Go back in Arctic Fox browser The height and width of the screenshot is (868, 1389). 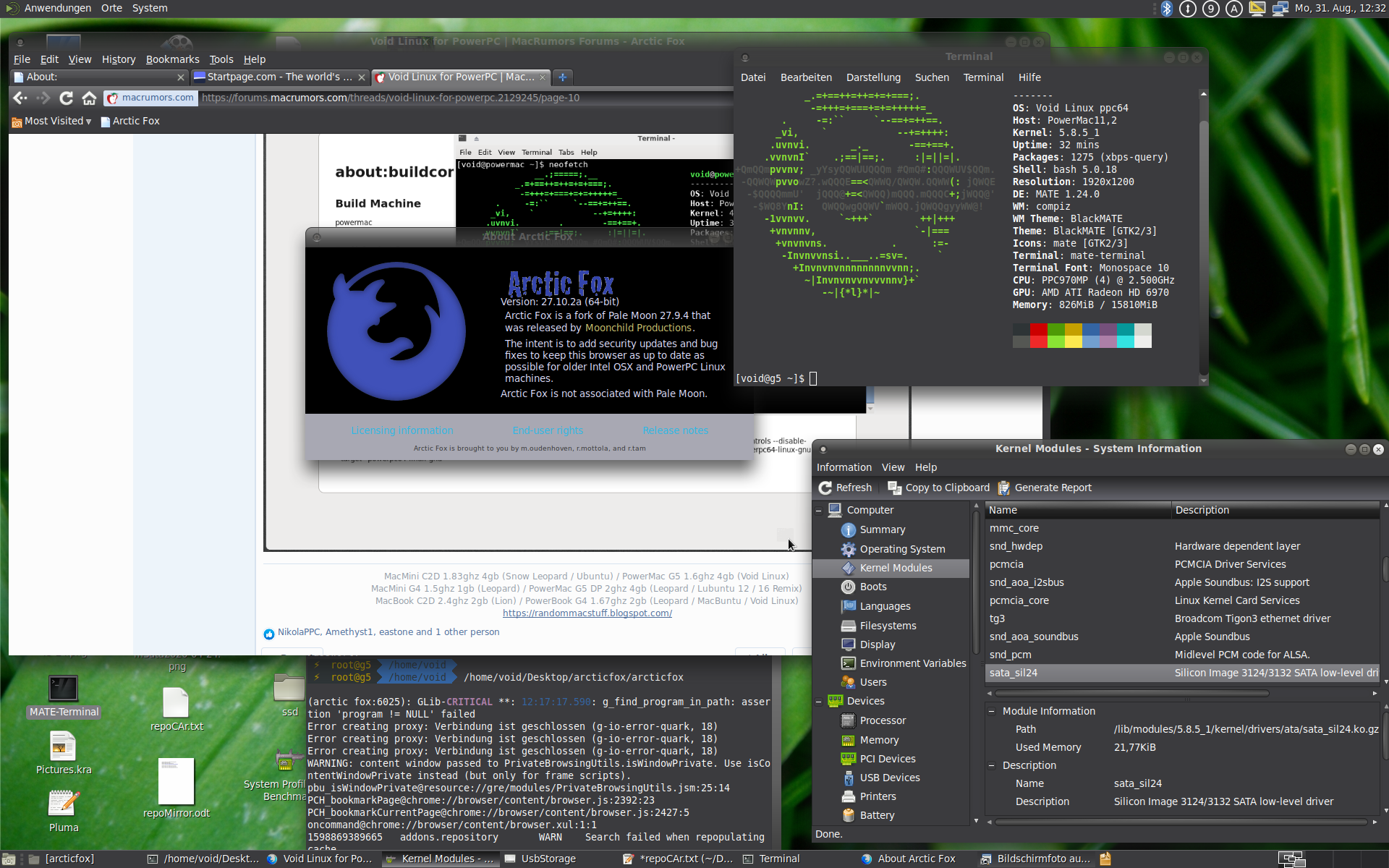click(x=20, y=98)
